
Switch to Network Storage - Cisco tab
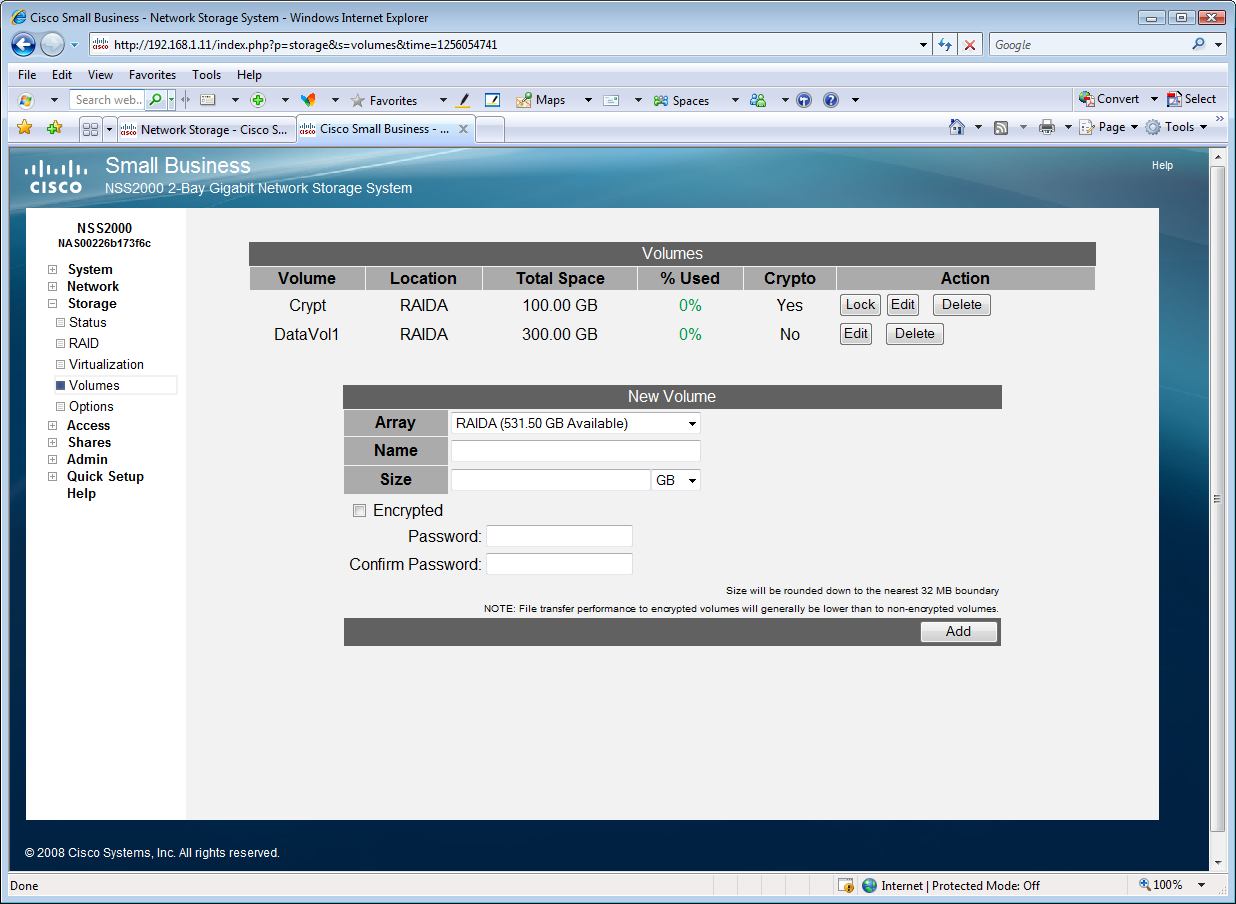pyautogui.click(x=207, y=129)
